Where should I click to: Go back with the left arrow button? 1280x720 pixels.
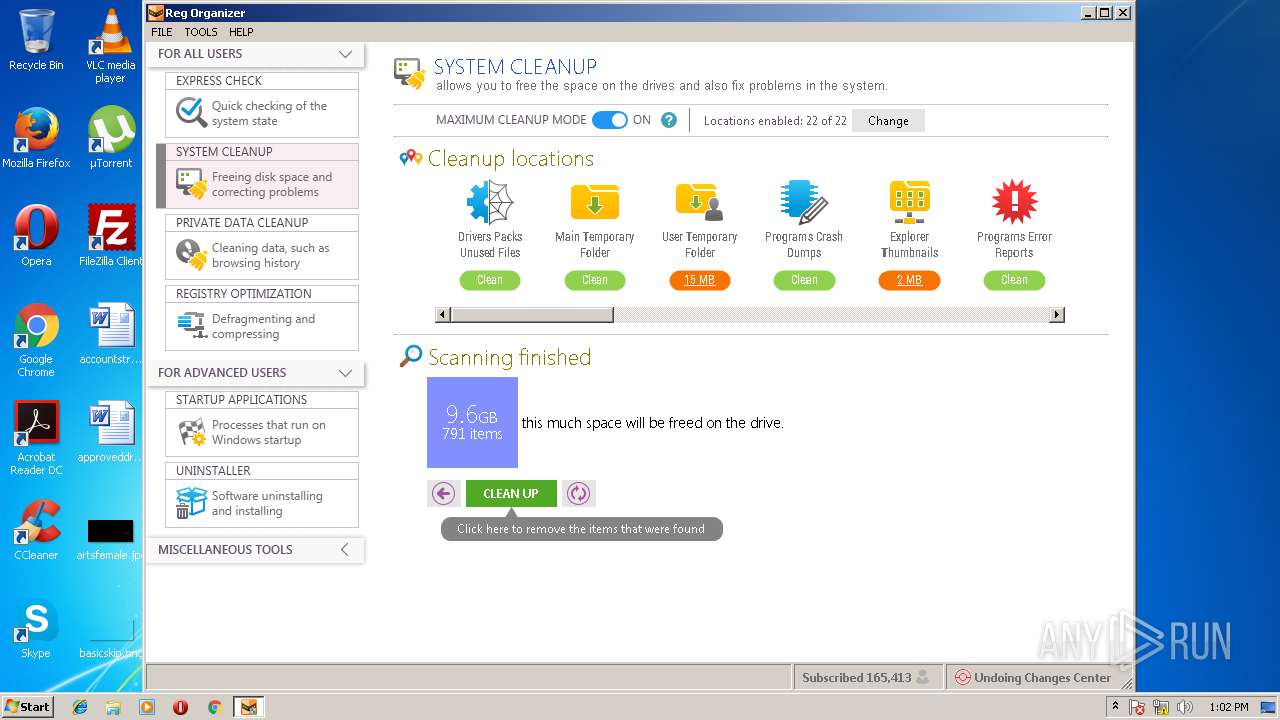click(444, 493)
